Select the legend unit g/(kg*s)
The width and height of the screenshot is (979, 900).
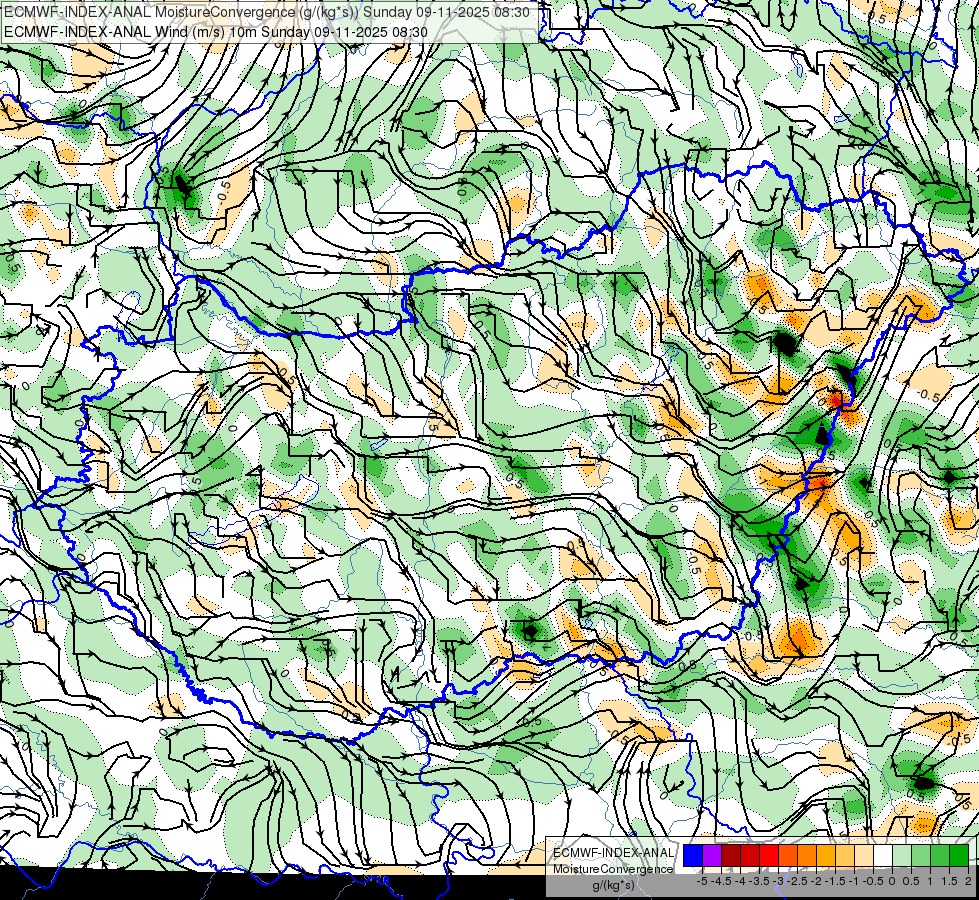point(613,885)
